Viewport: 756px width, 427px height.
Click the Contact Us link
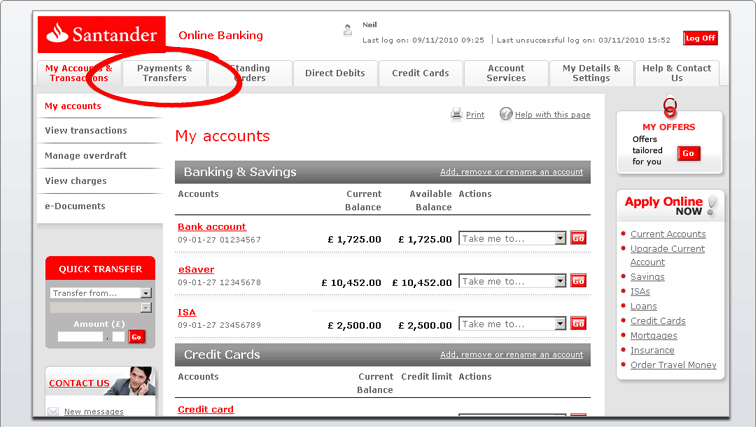click(x=79, y=383)
